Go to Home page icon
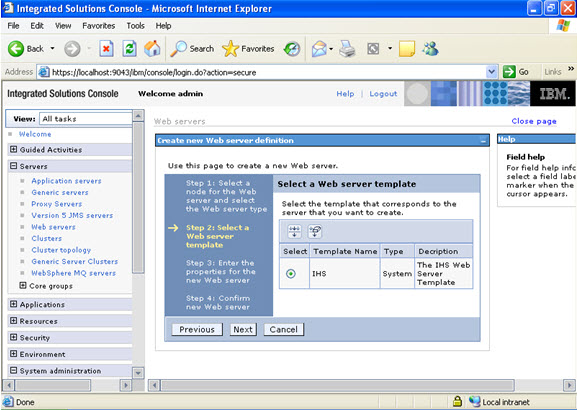 coord(152,48)
